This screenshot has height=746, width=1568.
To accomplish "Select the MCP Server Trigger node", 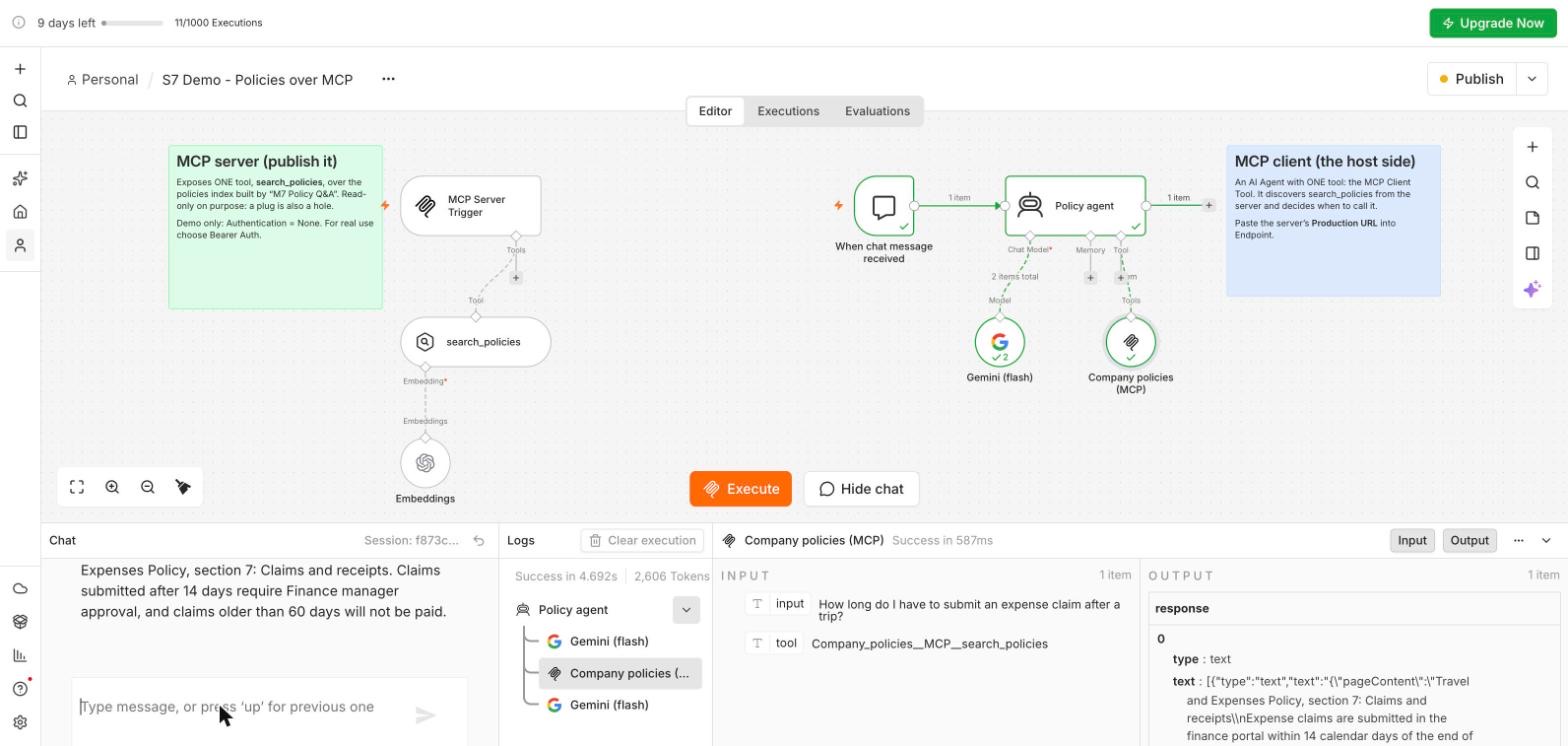I will (471, 206).
